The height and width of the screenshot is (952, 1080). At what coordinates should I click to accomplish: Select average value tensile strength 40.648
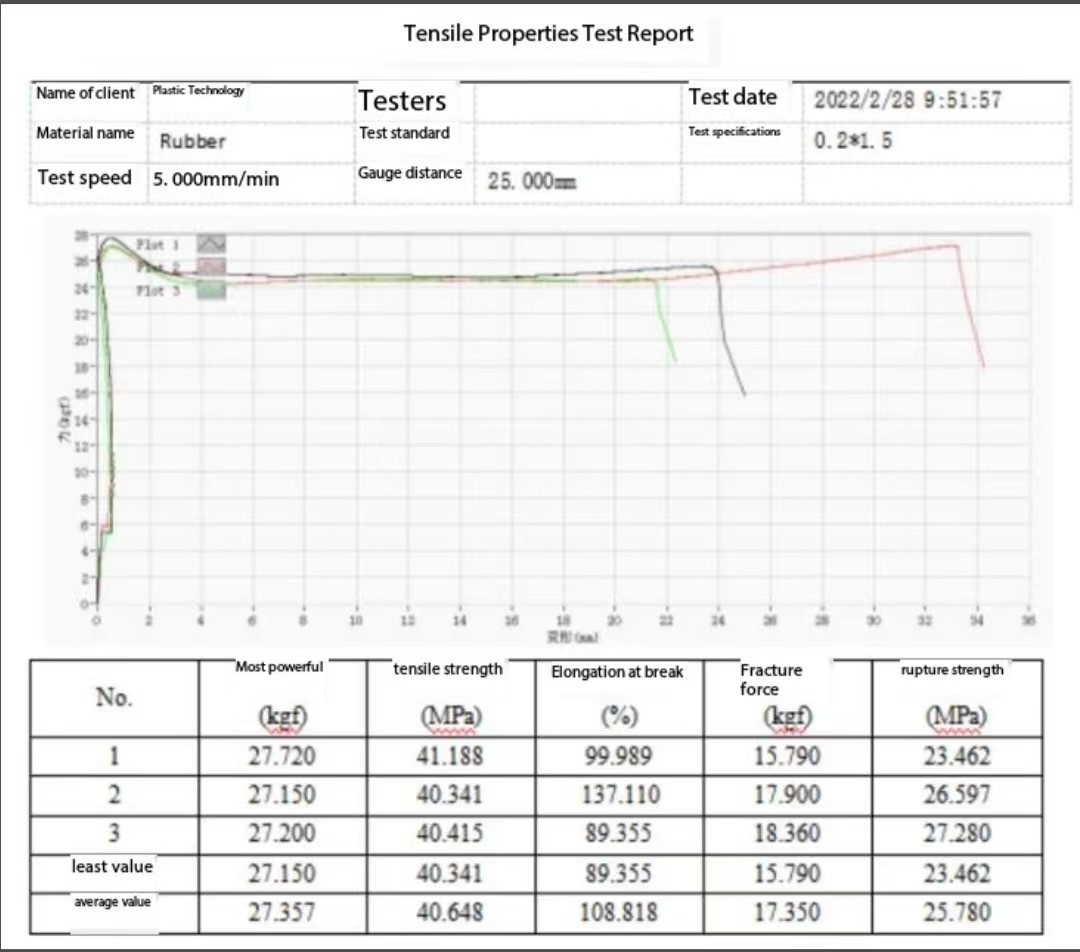point(449,911)
